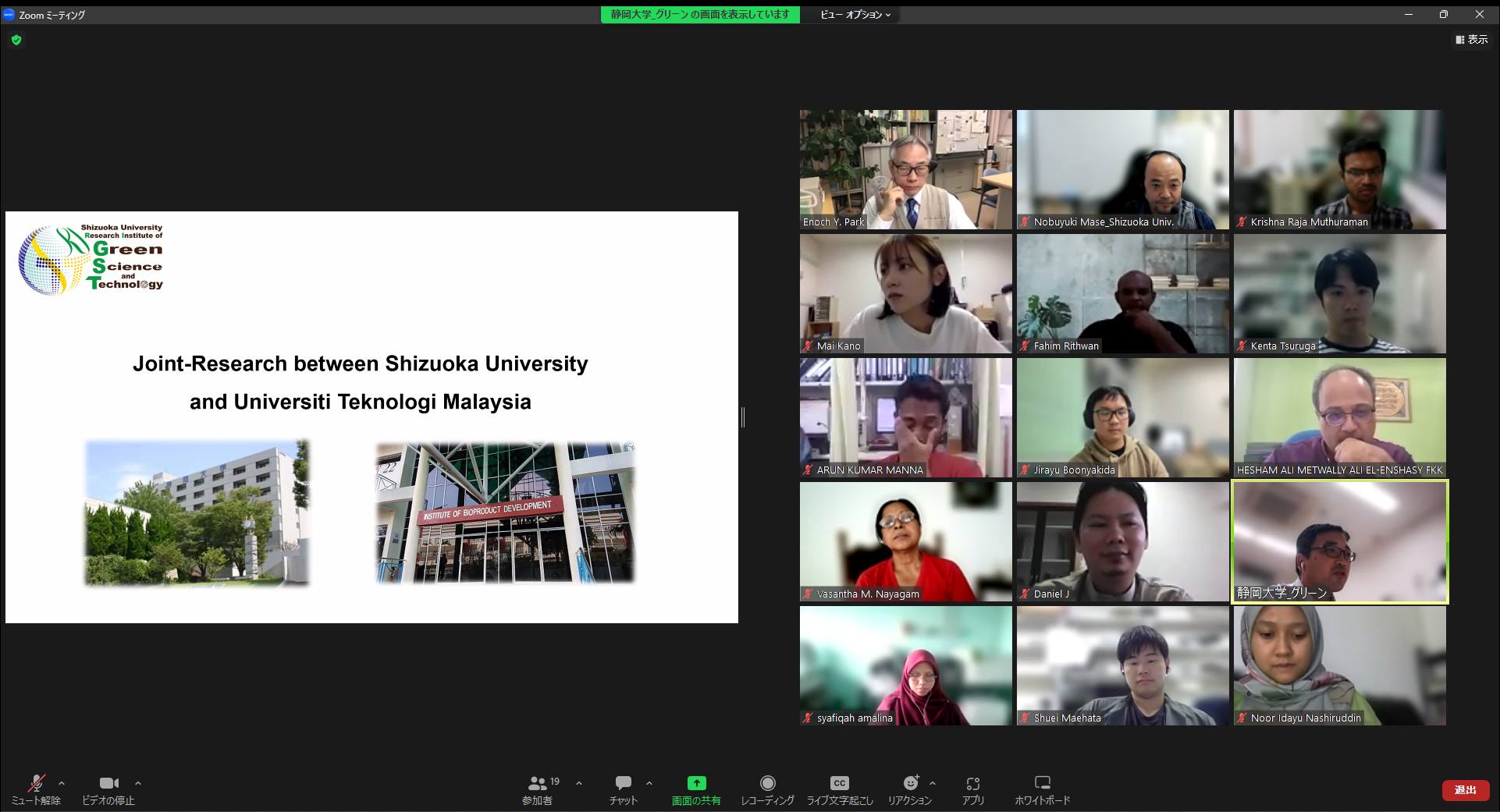Image resolution: width=1500 pixels, height=812 pixels.
Task: Open view options (ビュー オプション) dropdown
Action: coord(855,15)
